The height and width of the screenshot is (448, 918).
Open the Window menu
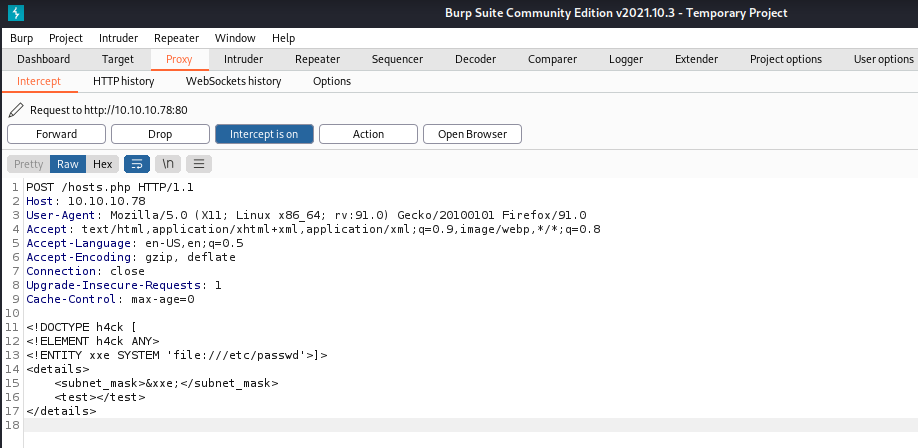click(x=235, y=38)
